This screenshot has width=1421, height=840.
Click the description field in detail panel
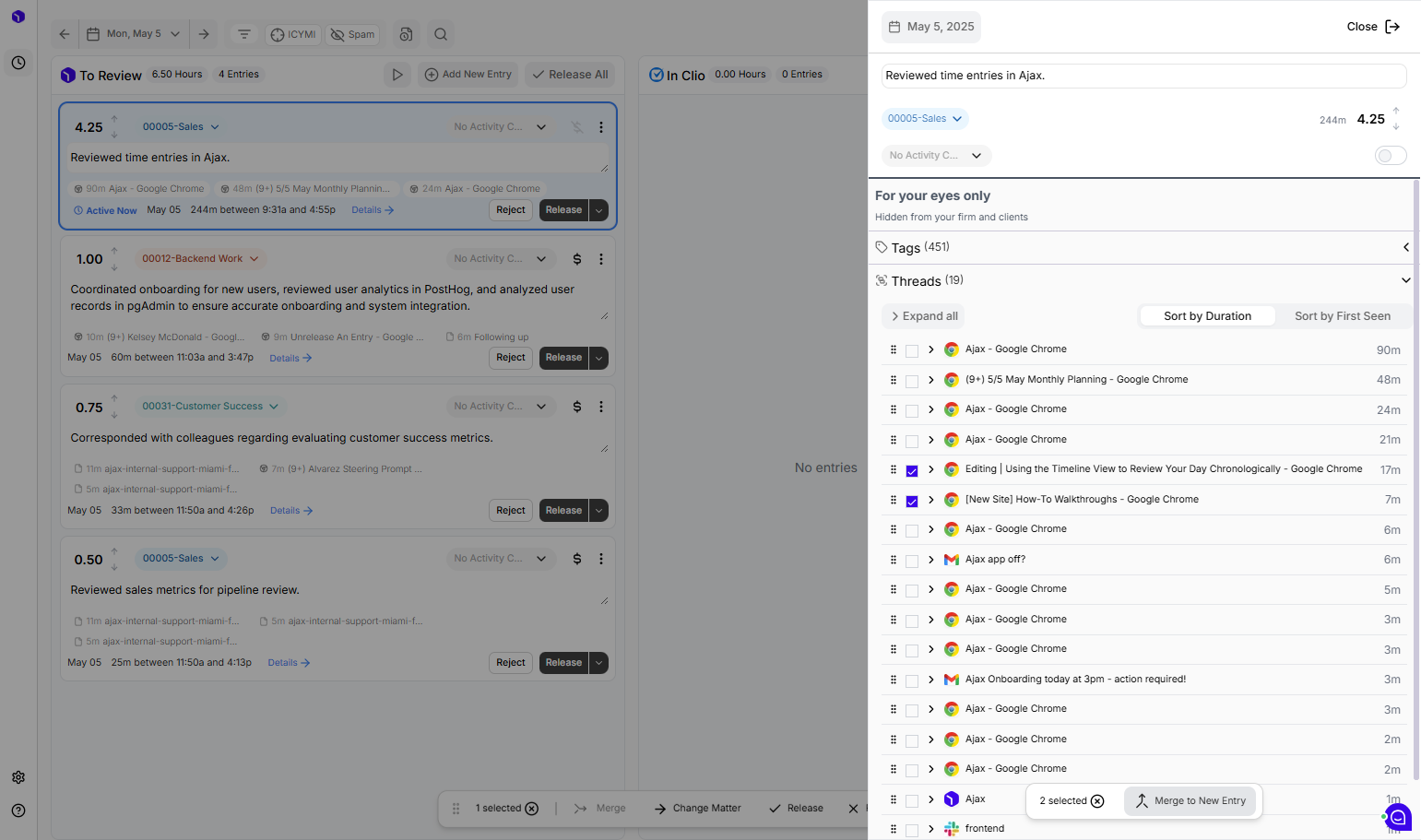[x=1143, y=76]
